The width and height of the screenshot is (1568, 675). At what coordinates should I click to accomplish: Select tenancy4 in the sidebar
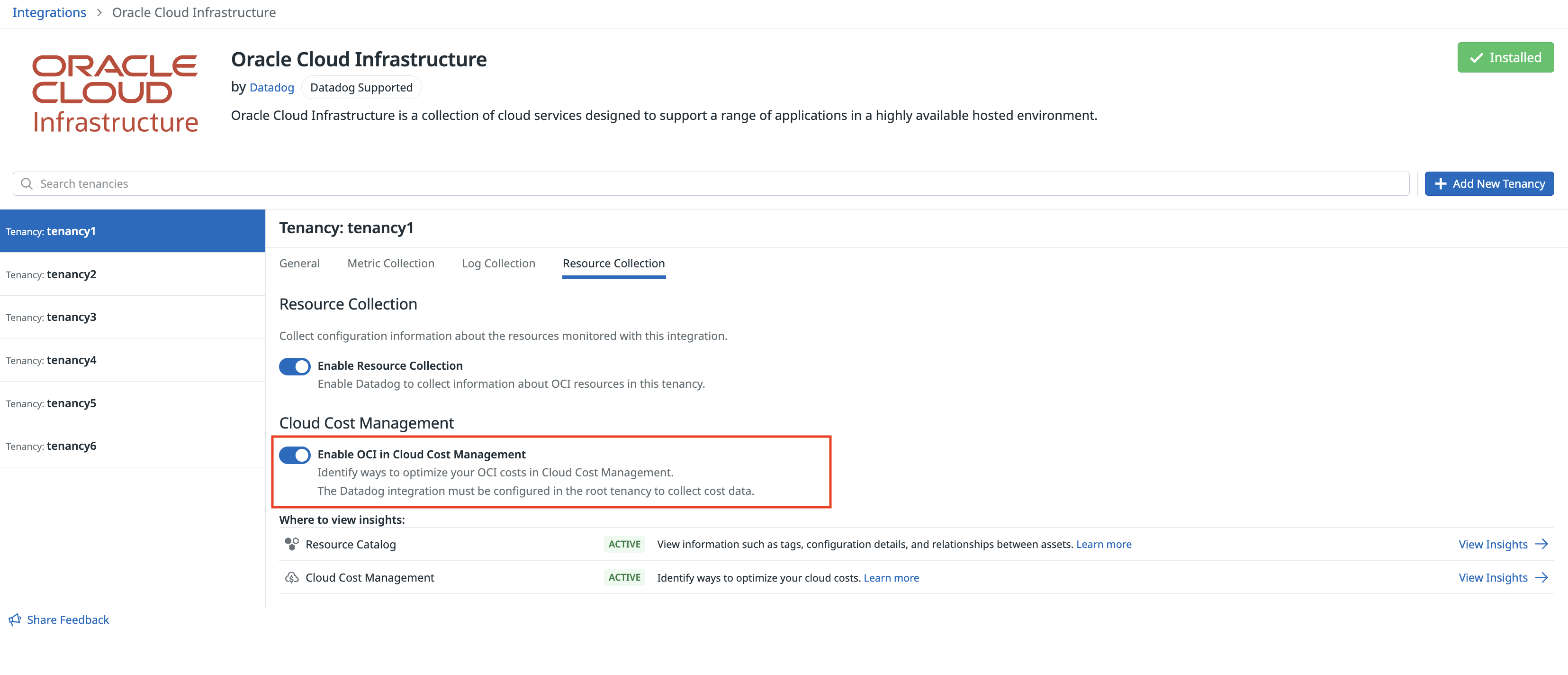(x=133, y=360)
